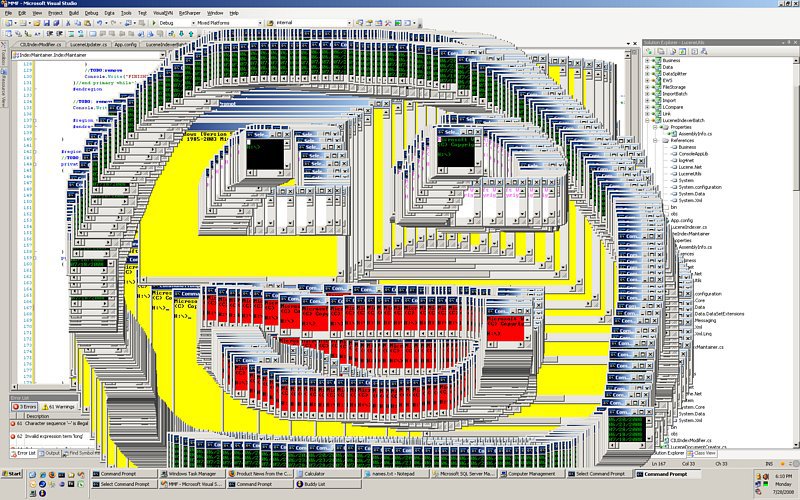Expand the FileStorage project node

point(647,87)
